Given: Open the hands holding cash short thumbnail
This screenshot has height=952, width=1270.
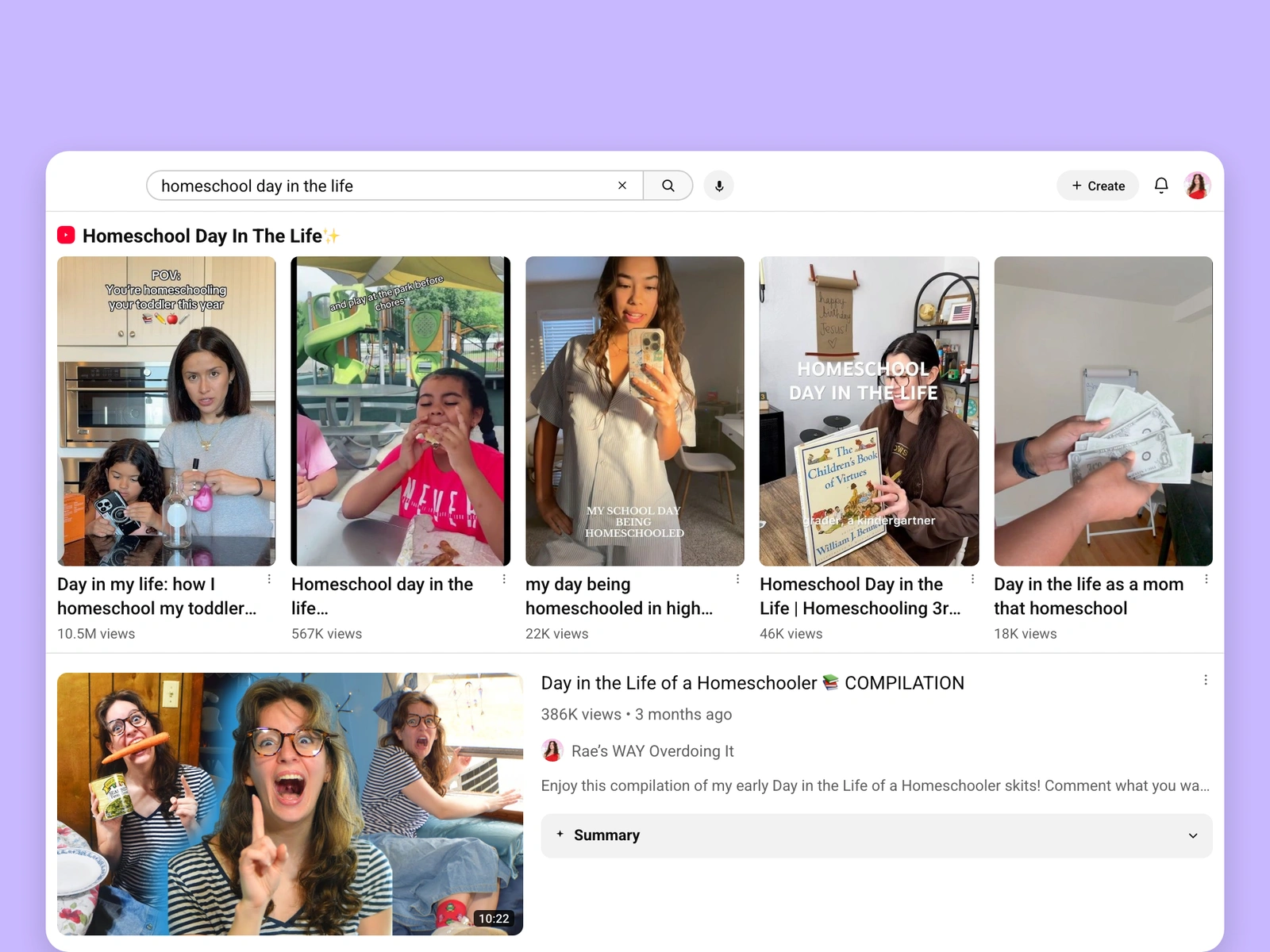Looking at the screenshot, I should 1103,411.
